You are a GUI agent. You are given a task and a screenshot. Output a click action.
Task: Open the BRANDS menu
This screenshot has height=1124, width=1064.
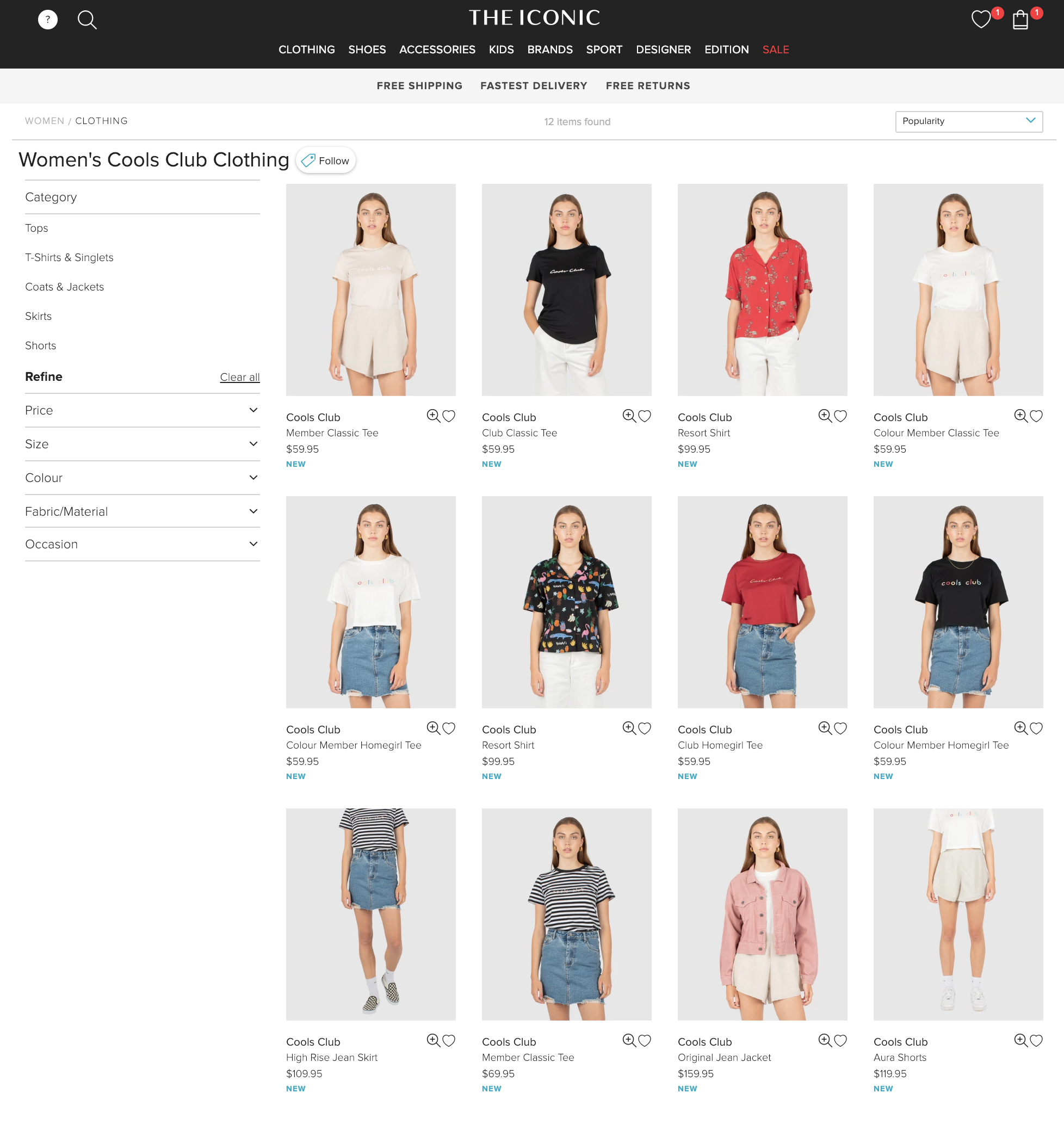549,50
